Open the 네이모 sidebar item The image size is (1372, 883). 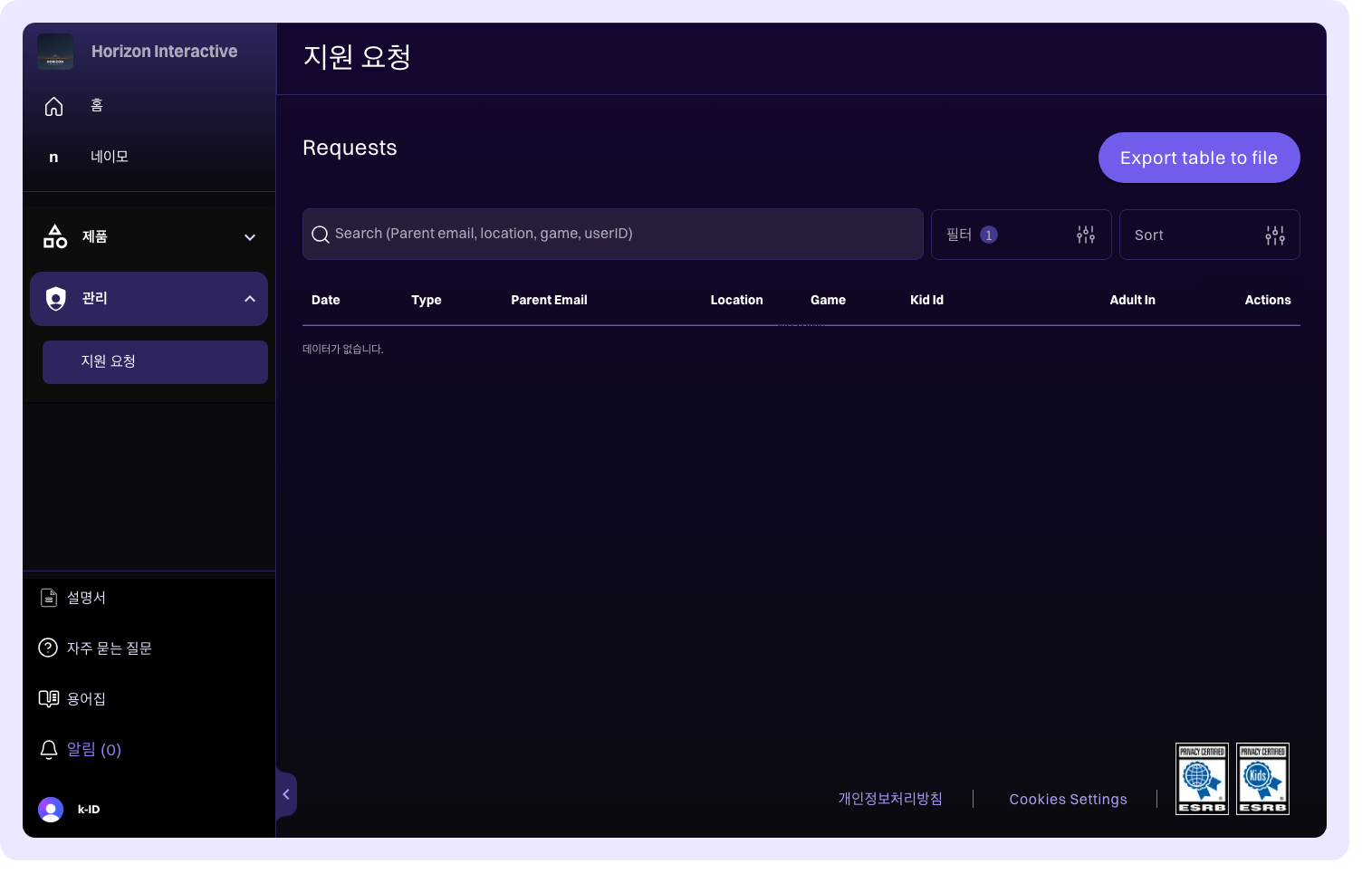109,157
